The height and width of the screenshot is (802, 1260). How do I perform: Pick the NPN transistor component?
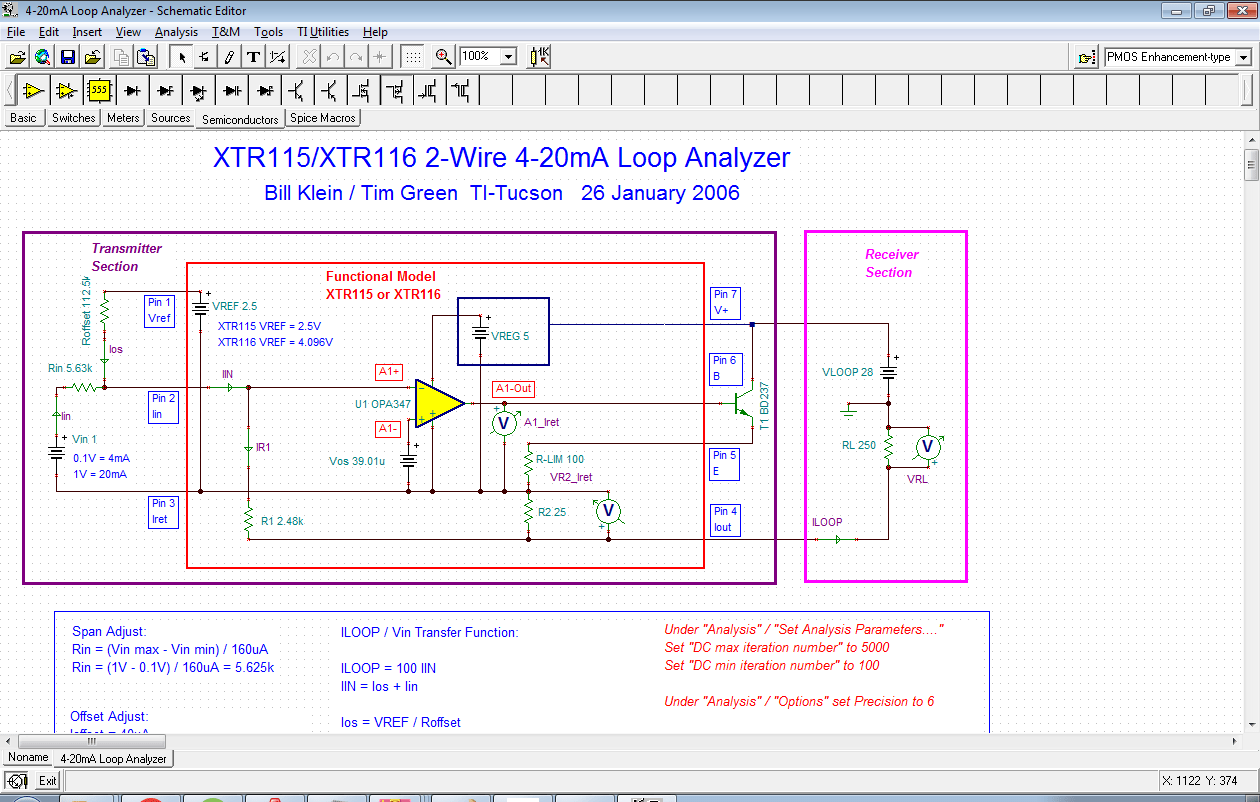click(x=297, y=91)
